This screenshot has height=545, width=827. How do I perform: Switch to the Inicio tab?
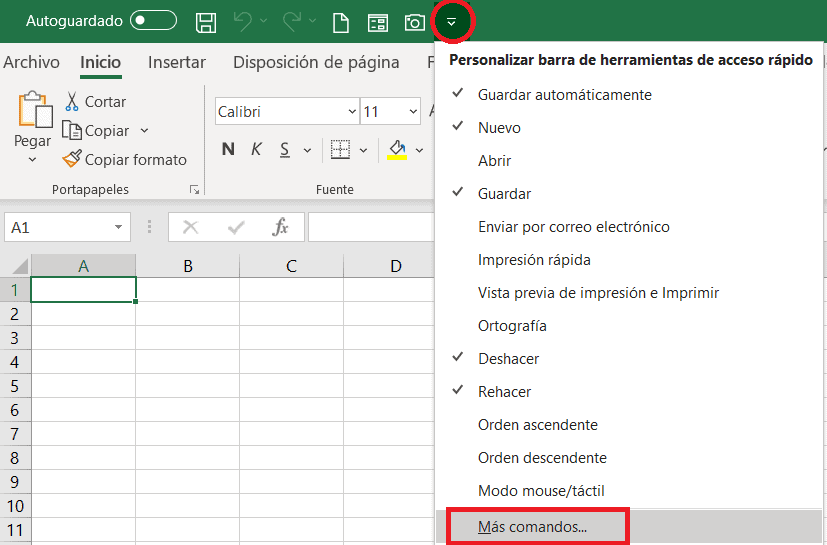100,62
